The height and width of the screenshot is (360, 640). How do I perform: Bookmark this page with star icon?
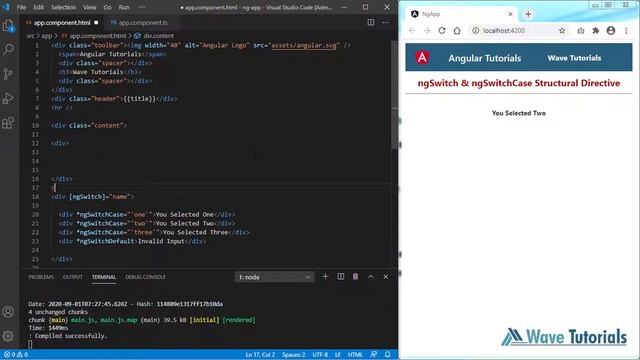click(x=562, y=31)
